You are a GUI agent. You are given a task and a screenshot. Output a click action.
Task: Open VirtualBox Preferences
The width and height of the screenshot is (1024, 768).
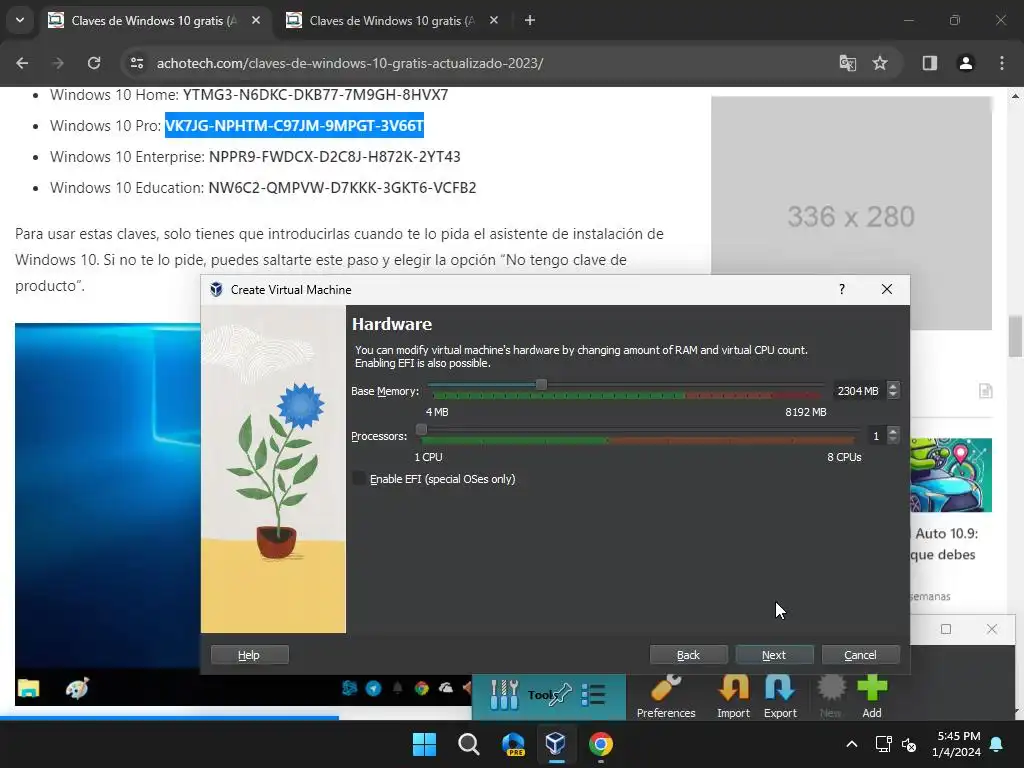[x=666, y=697]
